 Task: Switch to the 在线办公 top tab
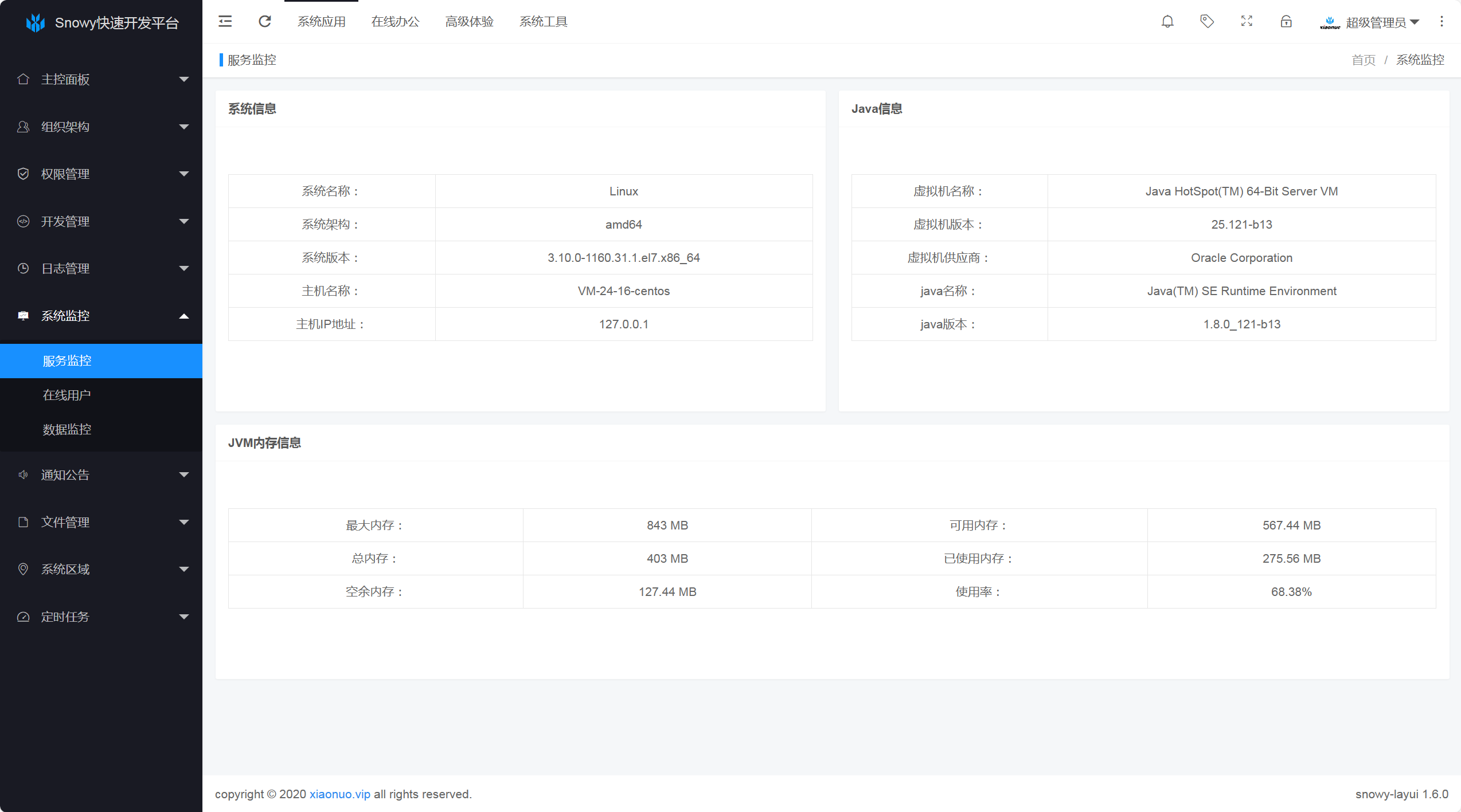pos(395,22)
